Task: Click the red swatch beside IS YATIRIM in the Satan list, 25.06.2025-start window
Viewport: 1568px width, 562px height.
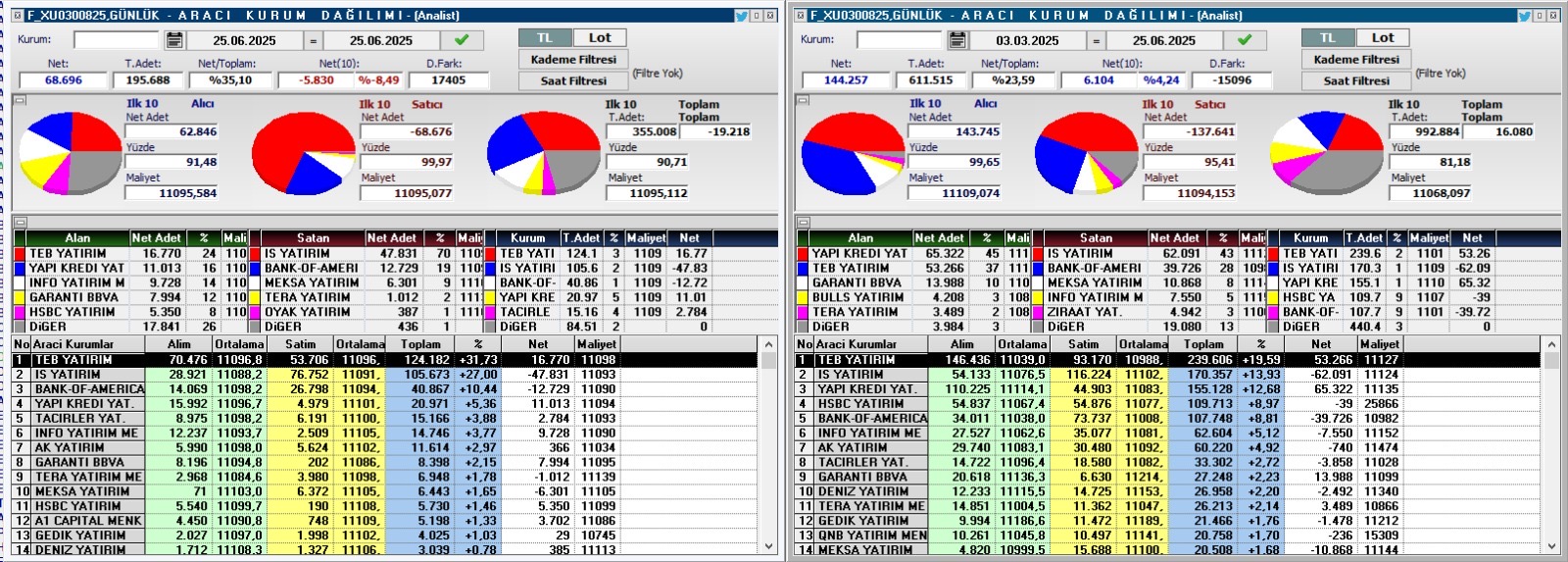Action: (x=254, y=253)
